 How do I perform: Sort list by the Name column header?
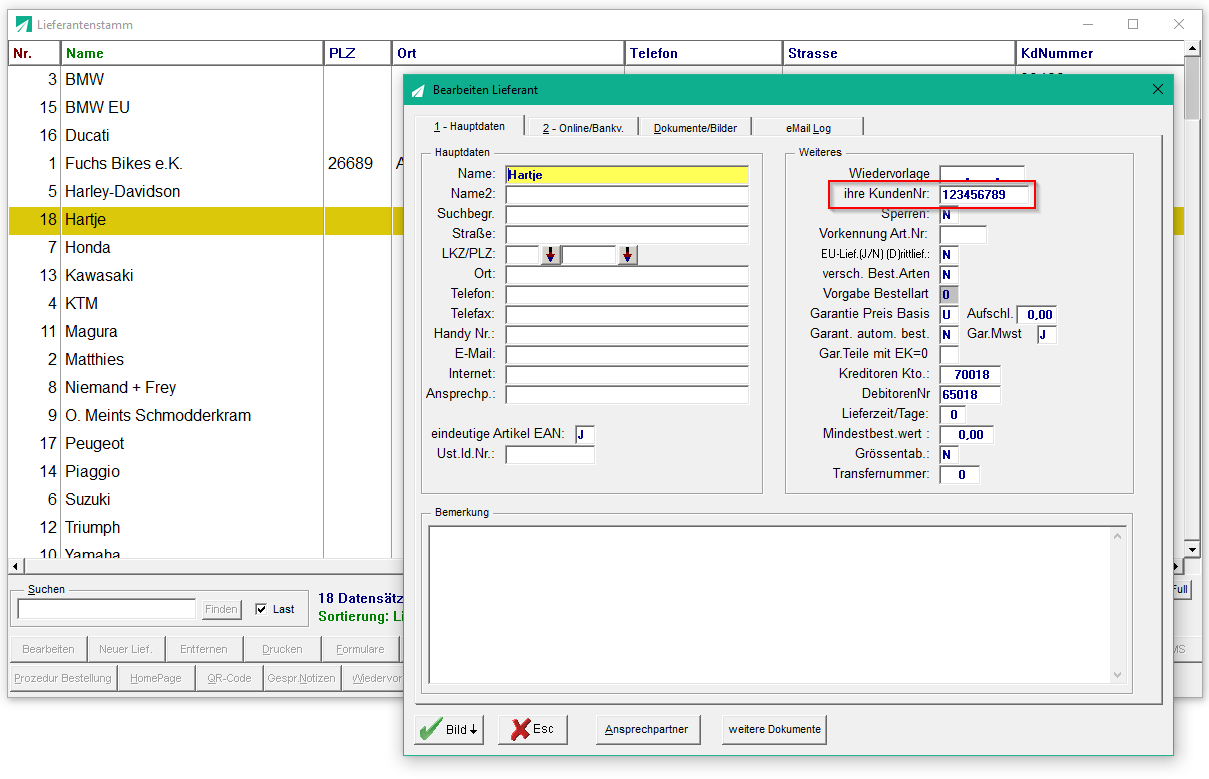coord(192,53)
